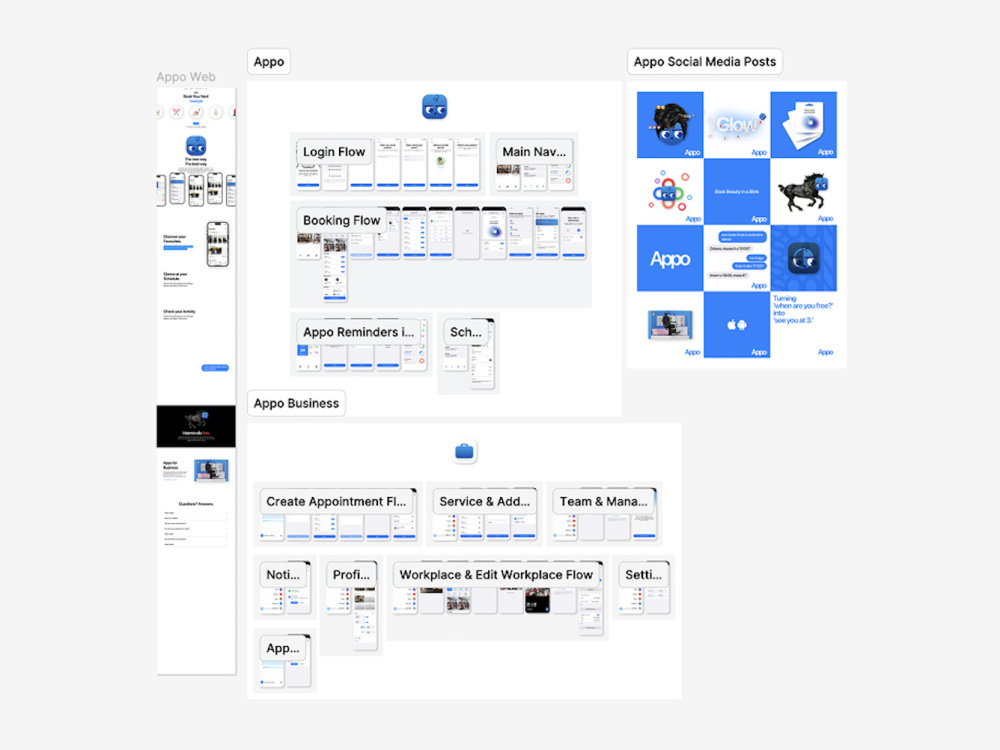
Task: Click the Appo Web frame title
Action: (186, 77)
